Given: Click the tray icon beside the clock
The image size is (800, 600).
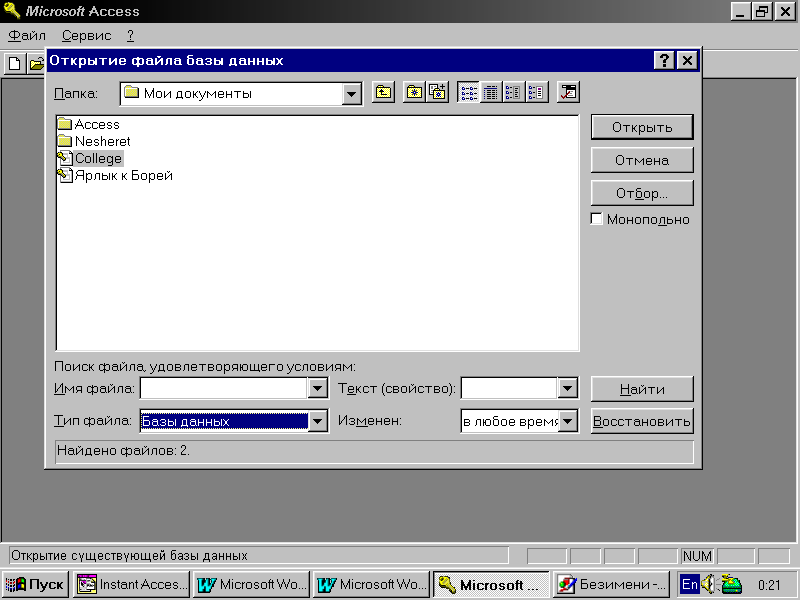Looking at the screenshot, I should 732,584.
